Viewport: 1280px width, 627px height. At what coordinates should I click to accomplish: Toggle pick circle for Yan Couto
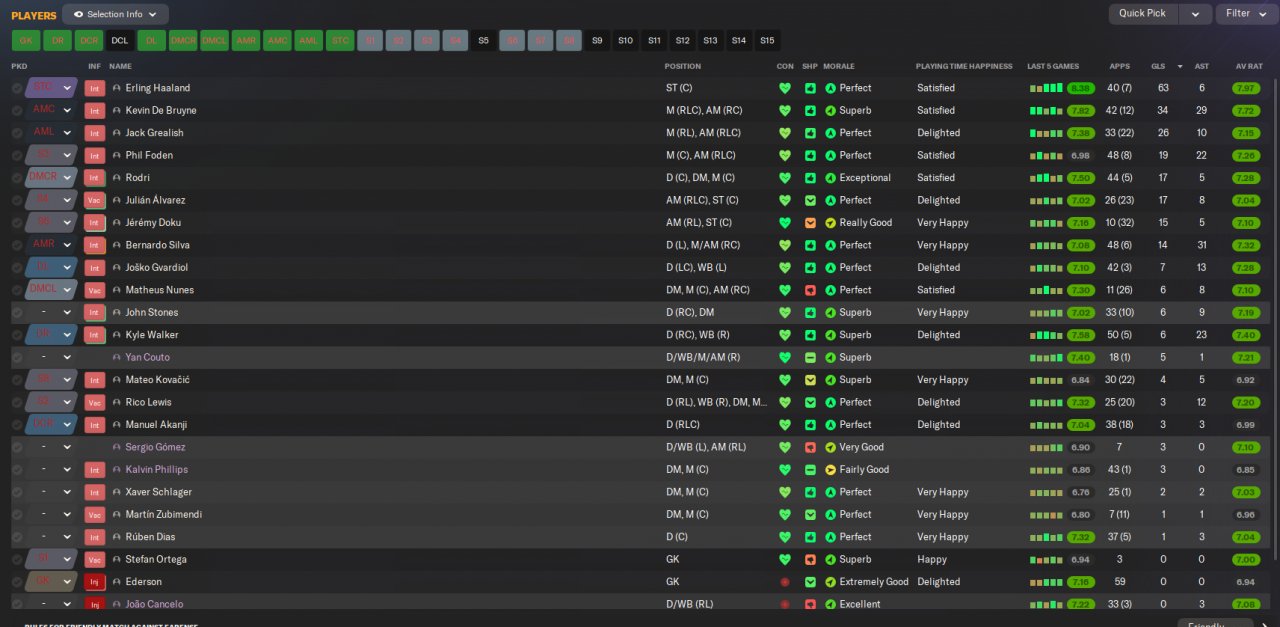[17, 357]
